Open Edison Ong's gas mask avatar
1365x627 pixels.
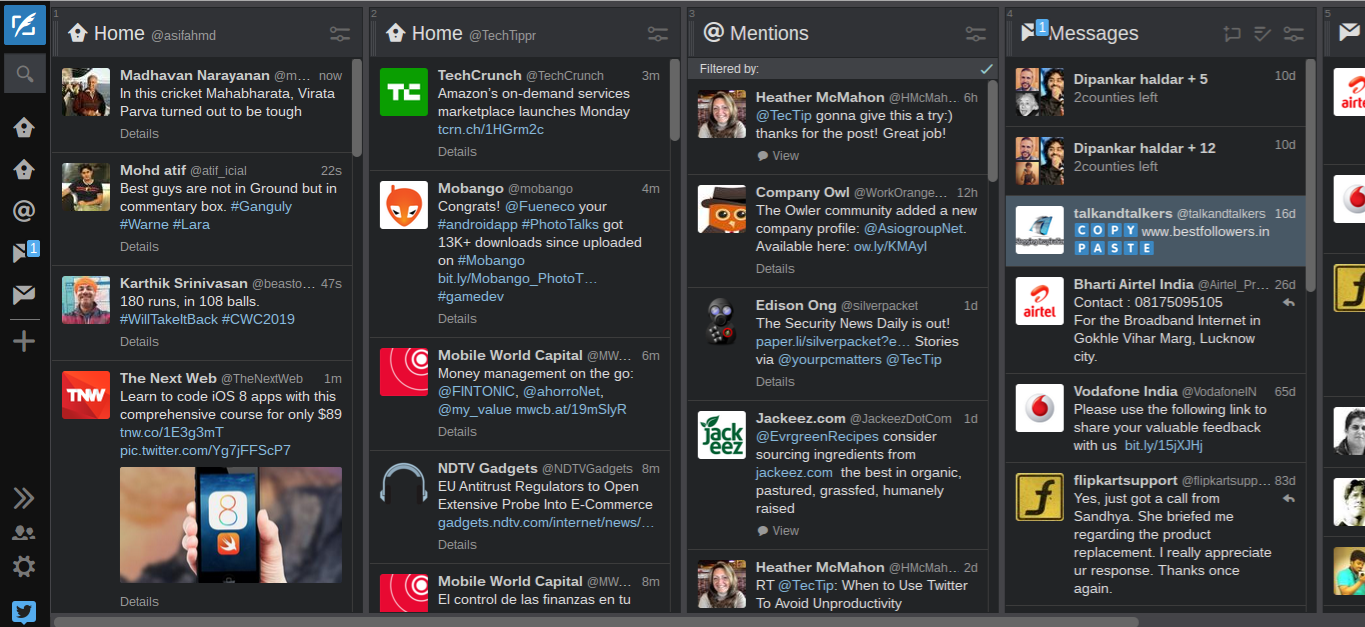point(722,322)
